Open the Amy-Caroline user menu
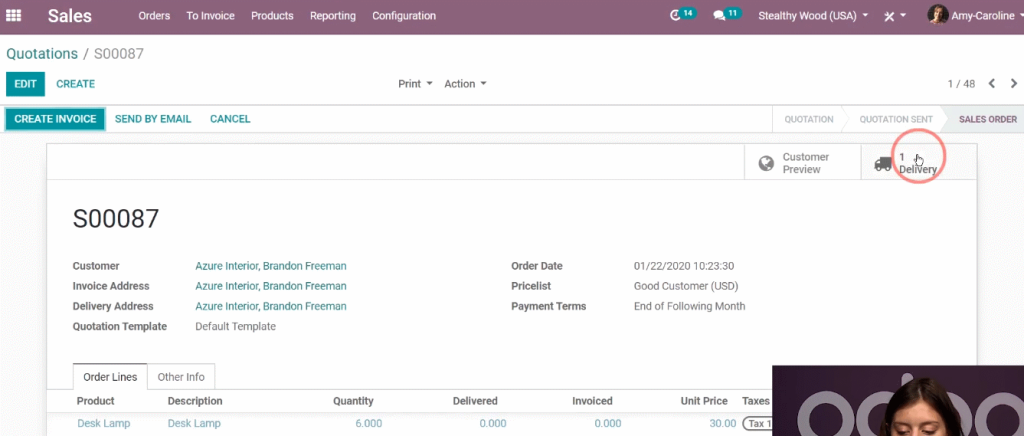 point(974,16)
